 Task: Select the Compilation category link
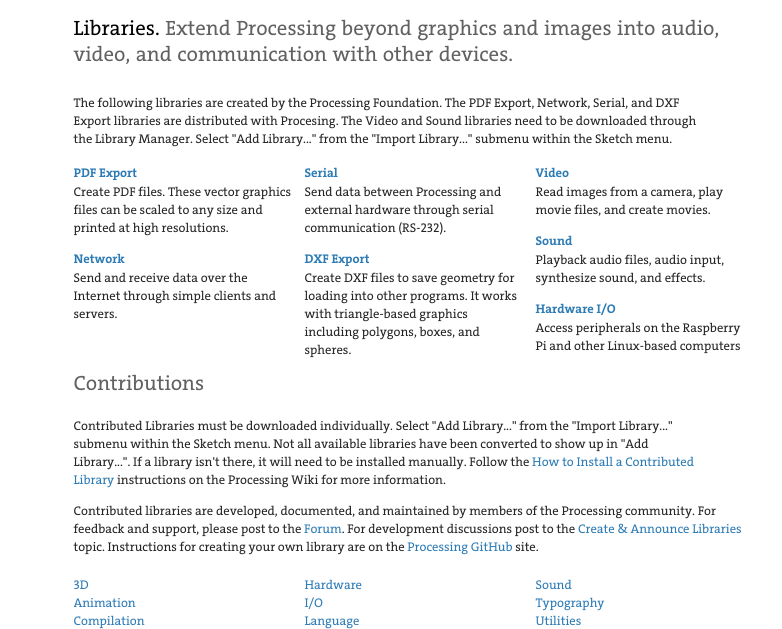tap(109, 621)
